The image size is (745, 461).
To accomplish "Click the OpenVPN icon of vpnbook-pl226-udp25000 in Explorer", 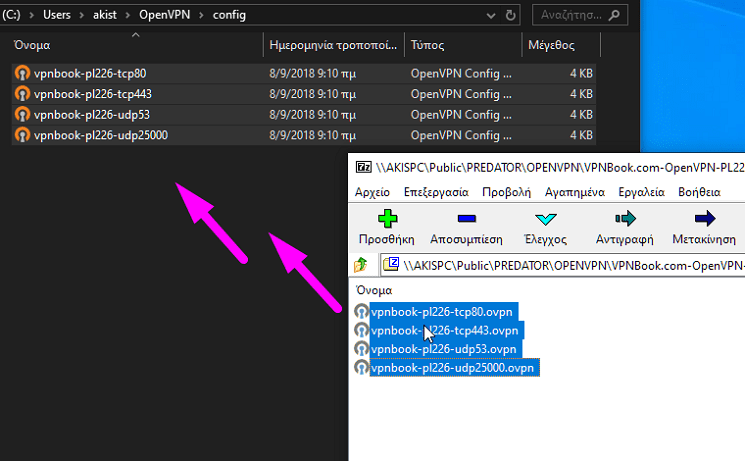I will tap(22, 135).
